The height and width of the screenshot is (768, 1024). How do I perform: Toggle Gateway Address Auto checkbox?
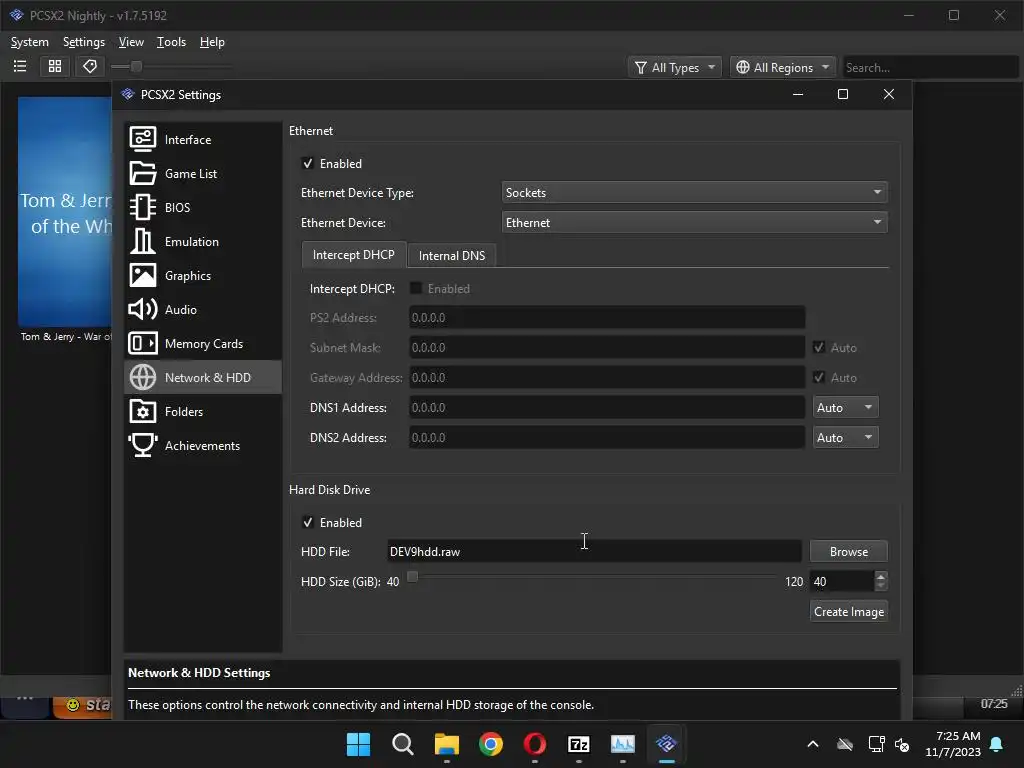click(819, 377)
